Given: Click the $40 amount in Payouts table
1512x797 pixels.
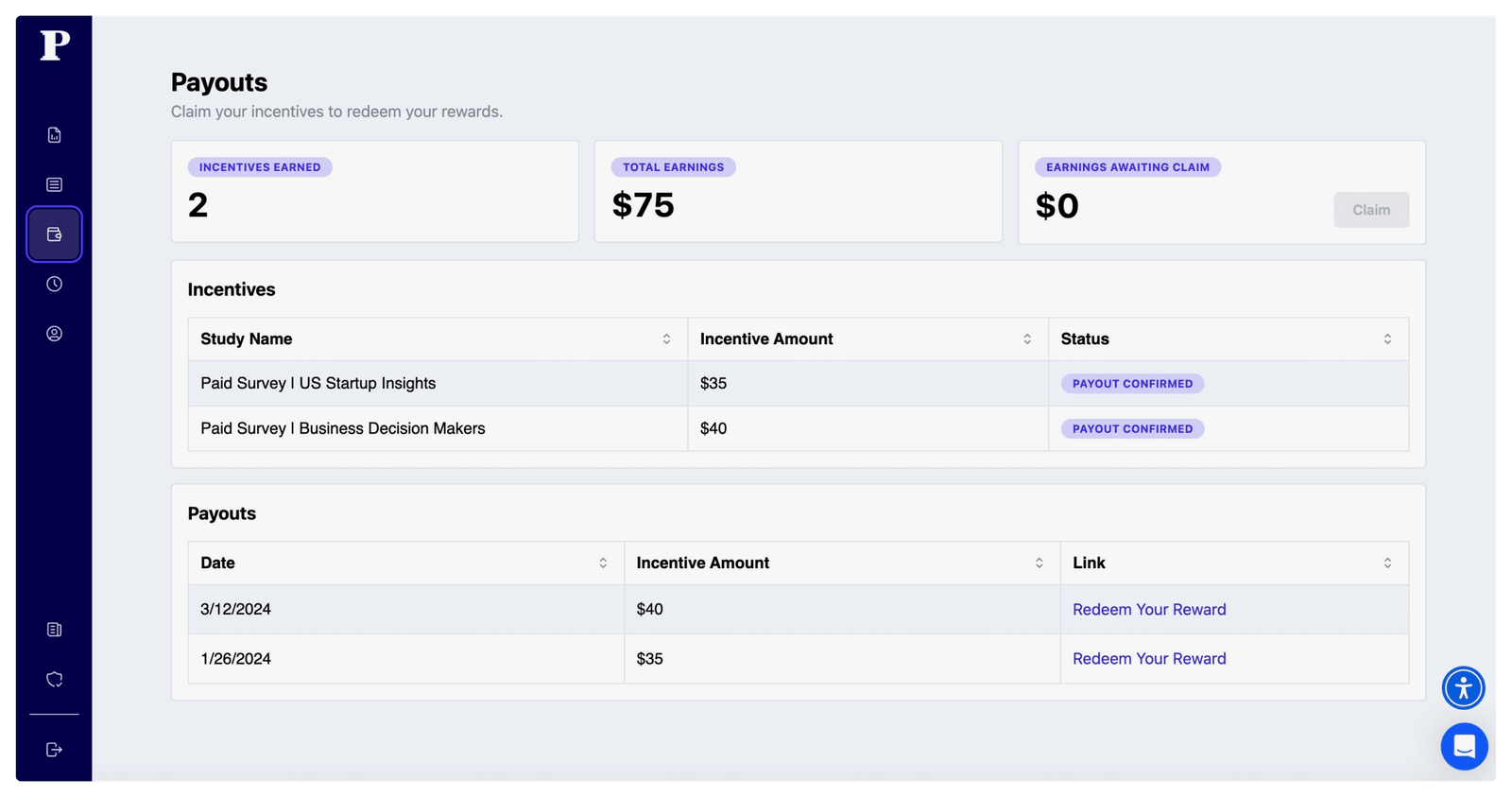Looking at the screenshot, I should (649, 610).
